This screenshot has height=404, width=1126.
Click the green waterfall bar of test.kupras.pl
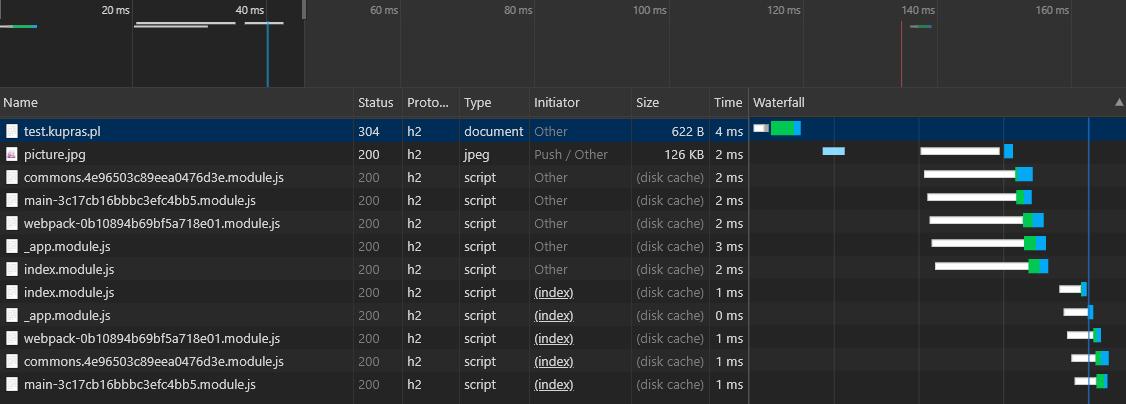click(782, 128)
